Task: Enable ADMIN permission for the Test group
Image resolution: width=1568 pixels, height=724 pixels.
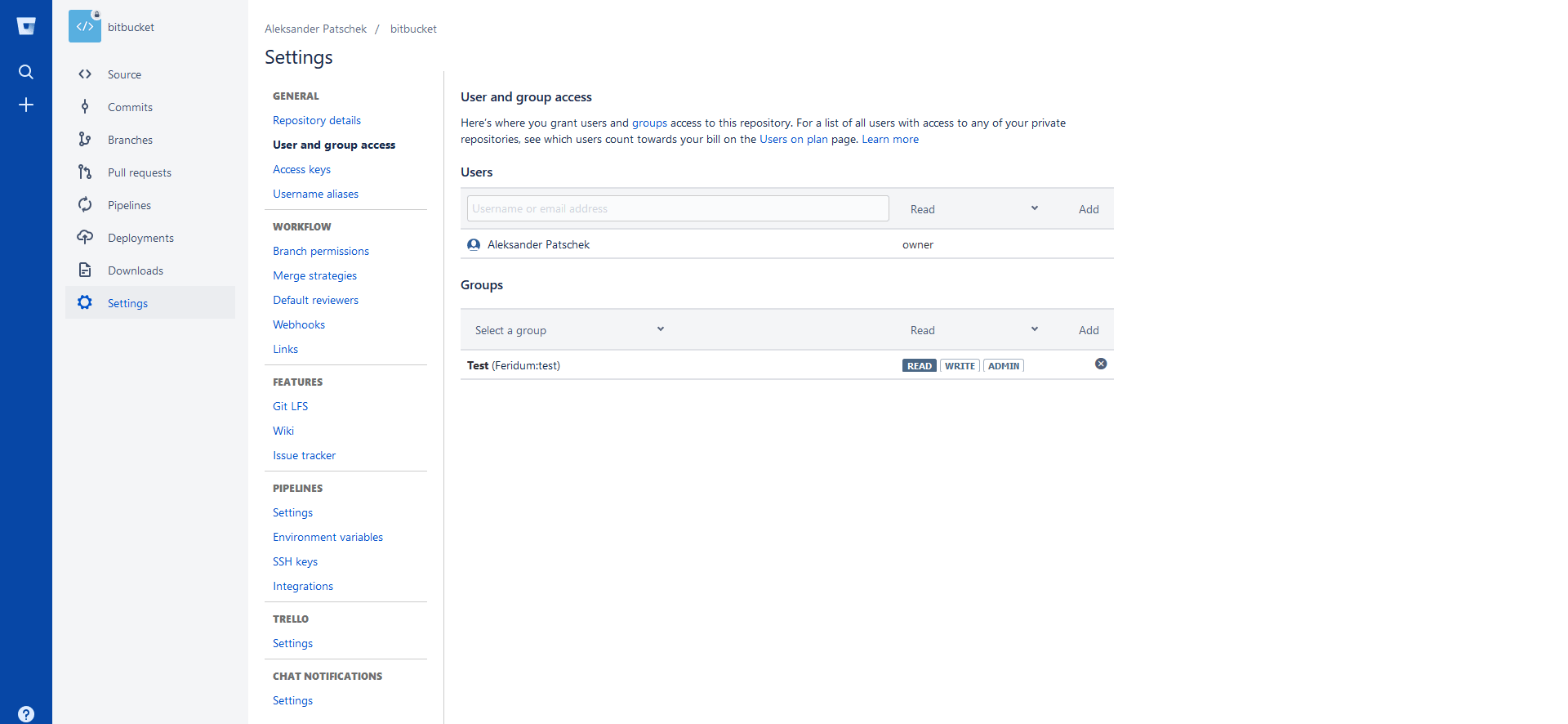Action: pyautogui.click(x=1003, y=365)
